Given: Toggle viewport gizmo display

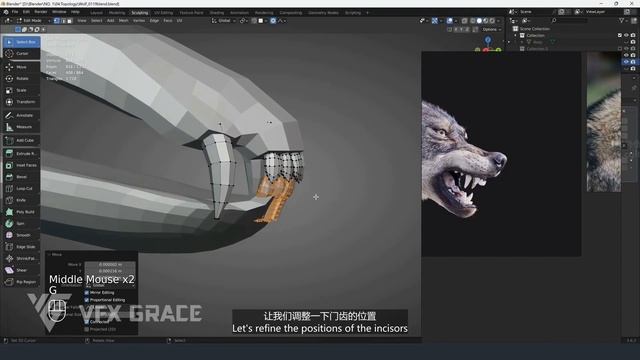Looking at the screenshot, I should pos(435,20).
